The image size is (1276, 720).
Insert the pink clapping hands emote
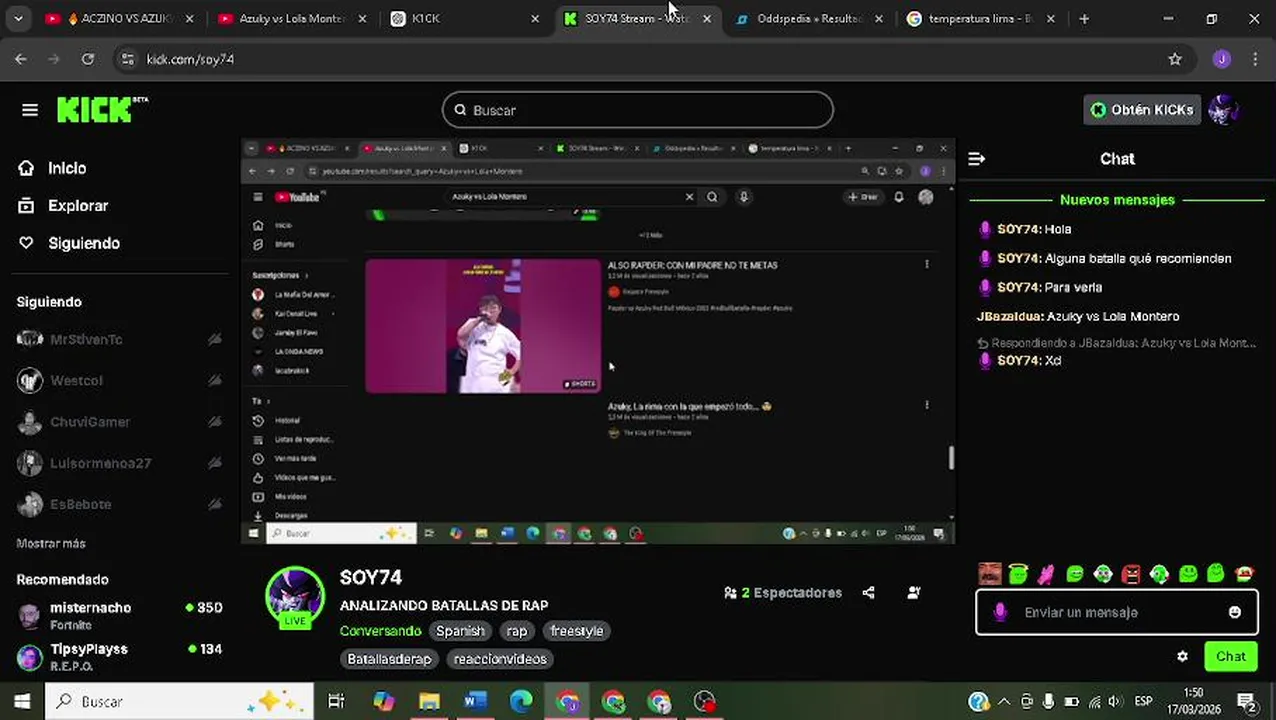pos(1046,574)
